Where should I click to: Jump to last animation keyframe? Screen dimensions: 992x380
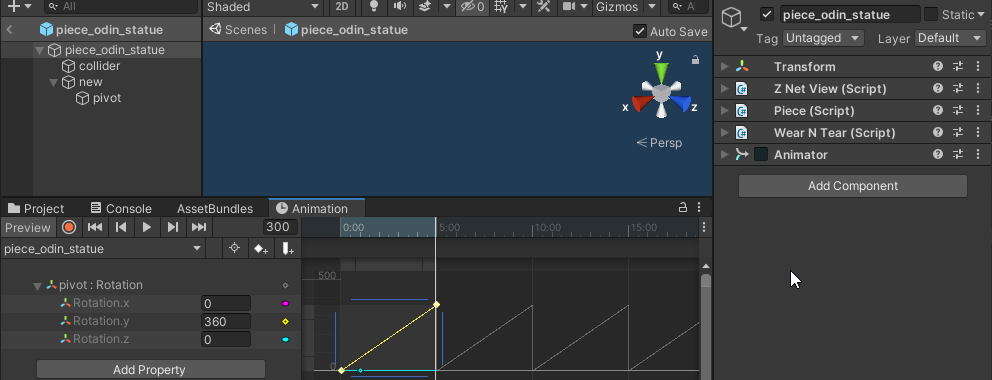coord(199,227)
